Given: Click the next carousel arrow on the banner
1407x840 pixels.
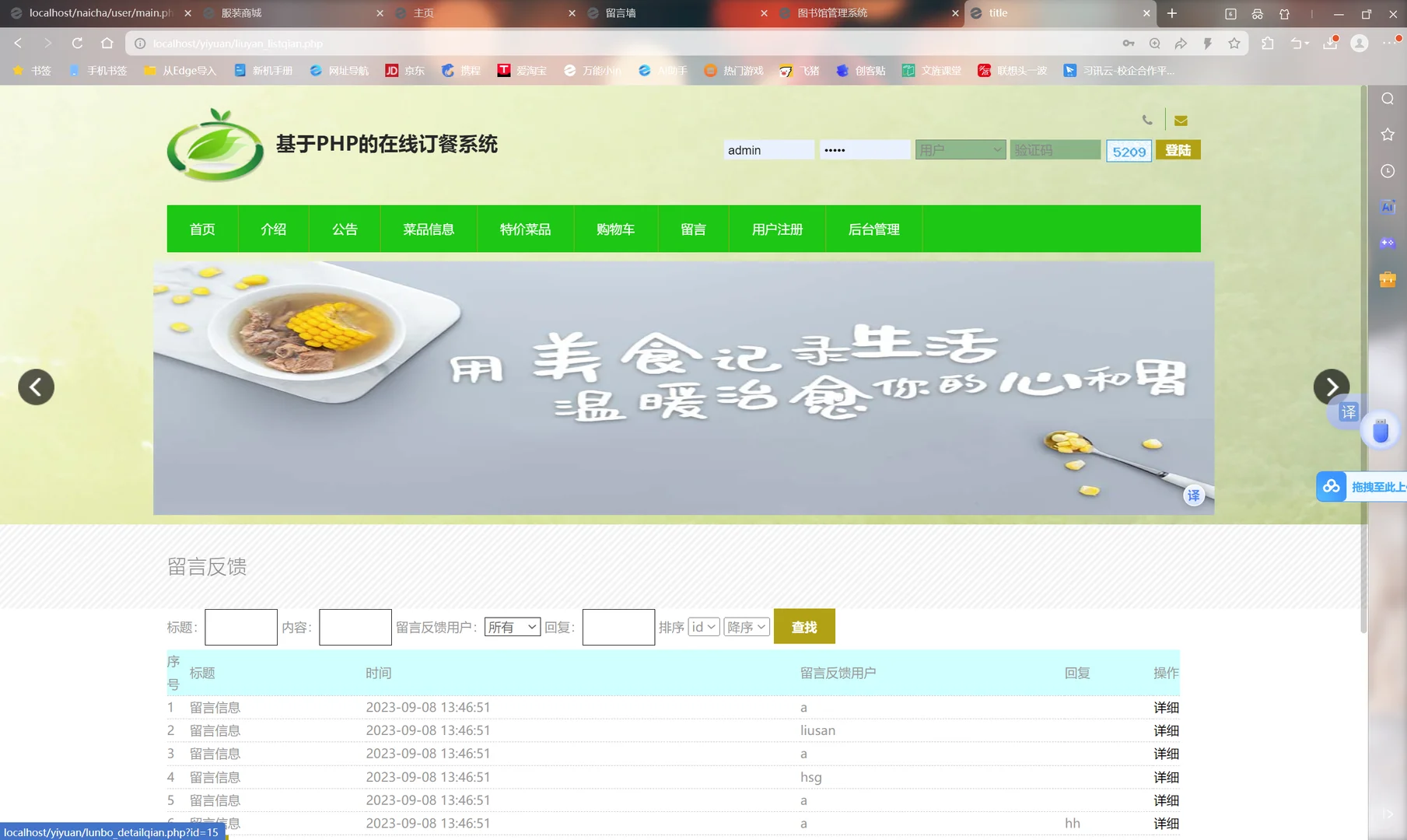Looking at the screenshot, I should tap(1332, 387).
